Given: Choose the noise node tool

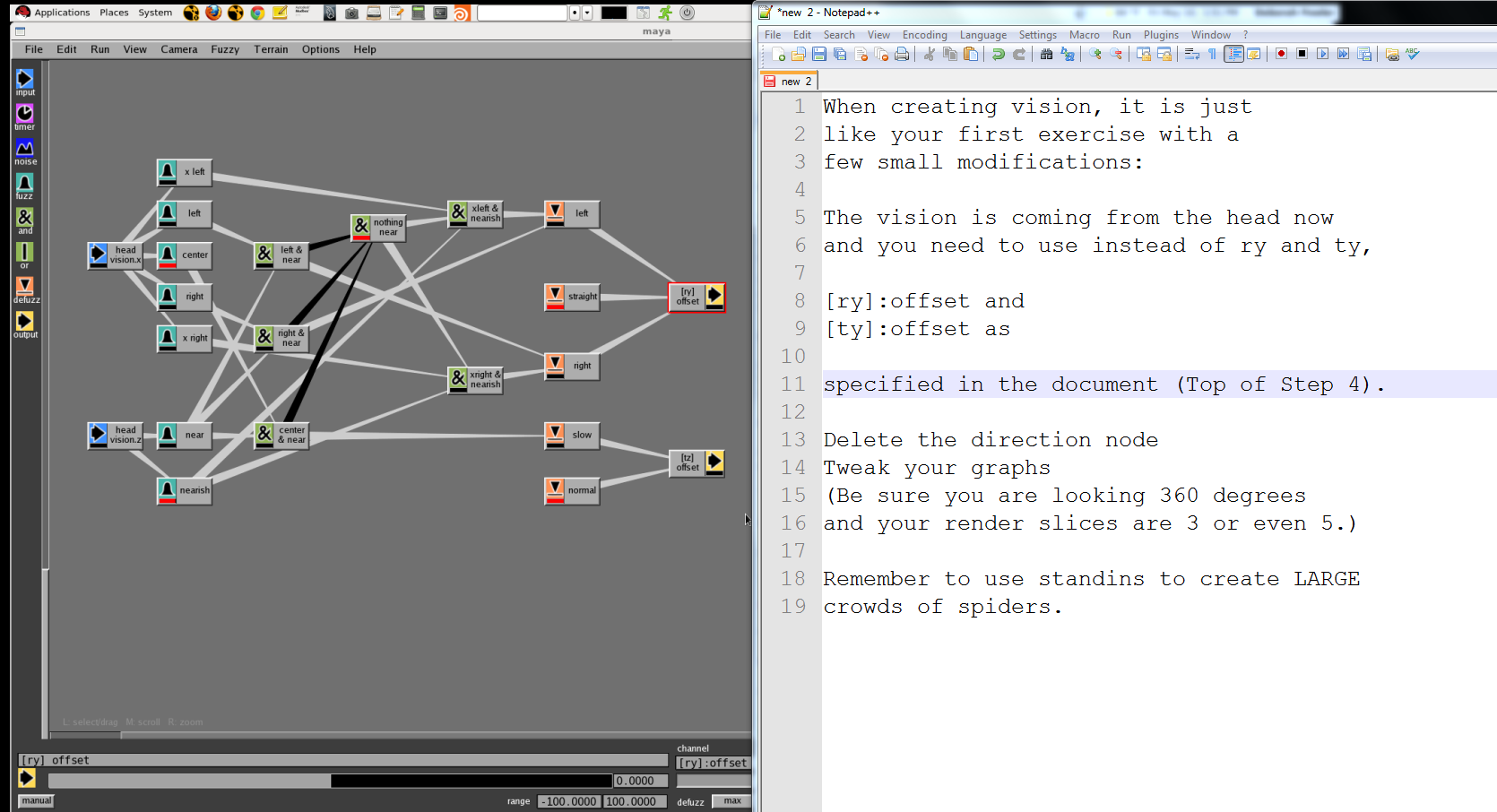Looking at the screenshot, I should point(25,148).
